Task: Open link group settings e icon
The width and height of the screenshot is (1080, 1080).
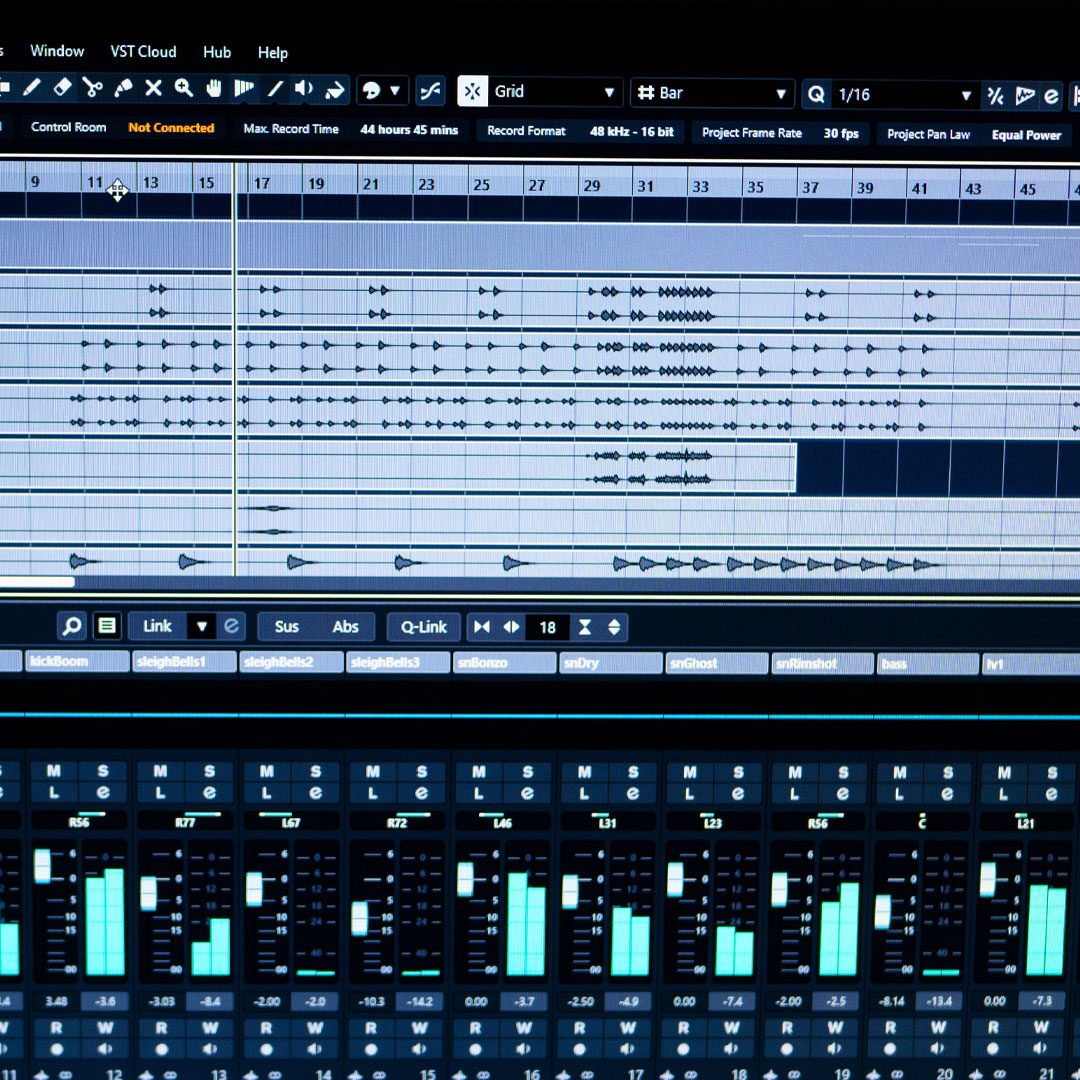Action: (x=231, y=626)
